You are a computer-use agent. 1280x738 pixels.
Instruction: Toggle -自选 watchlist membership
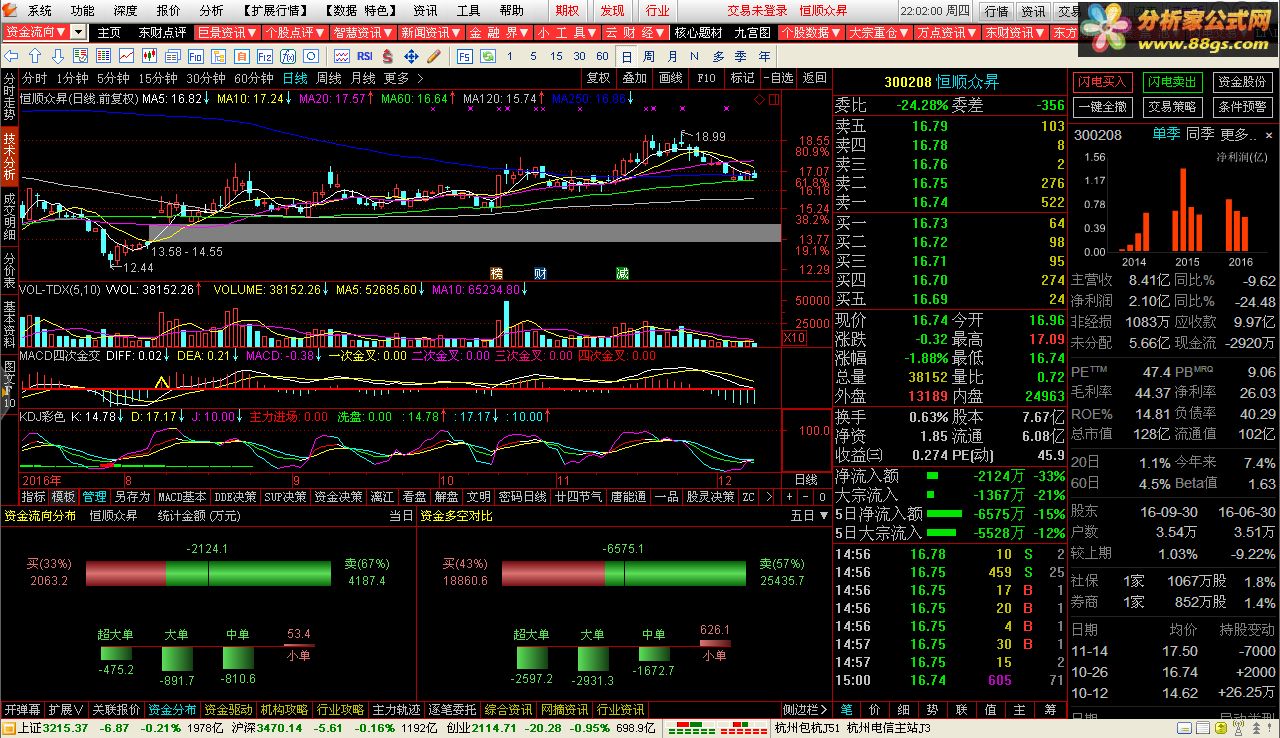point(777,78)
